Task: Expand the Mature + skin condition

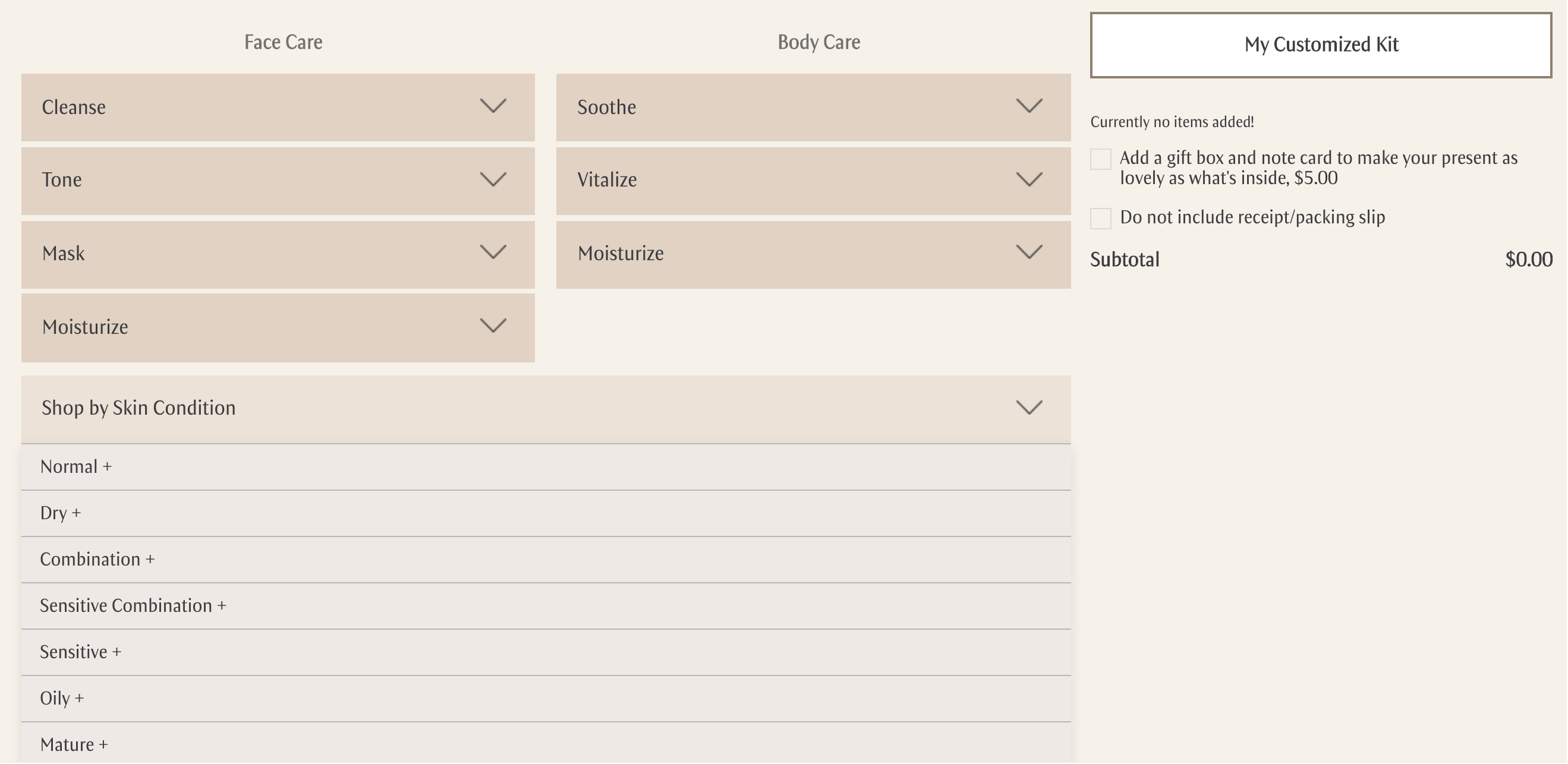Action: (546, 743)
